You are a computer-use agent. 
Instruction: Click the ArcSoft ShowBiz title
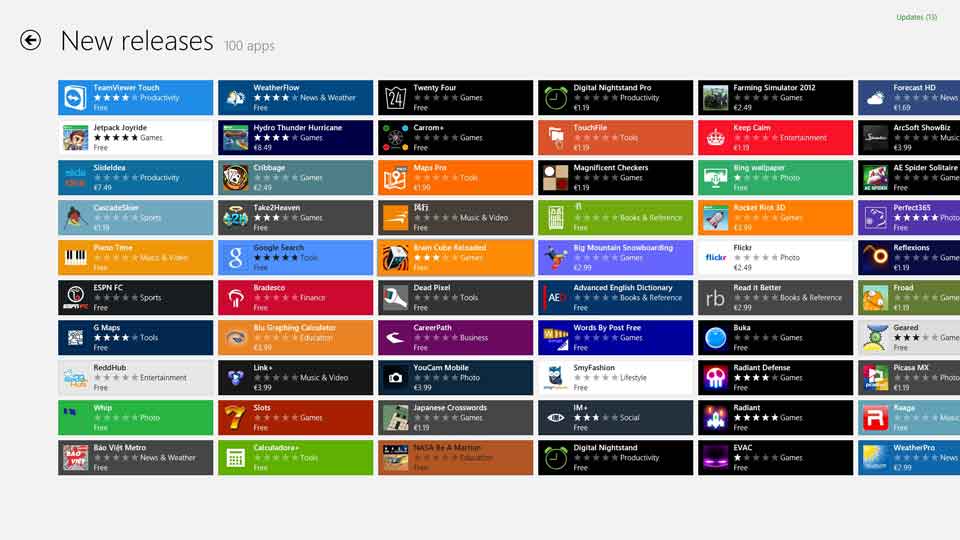click(x=922, y=127)
